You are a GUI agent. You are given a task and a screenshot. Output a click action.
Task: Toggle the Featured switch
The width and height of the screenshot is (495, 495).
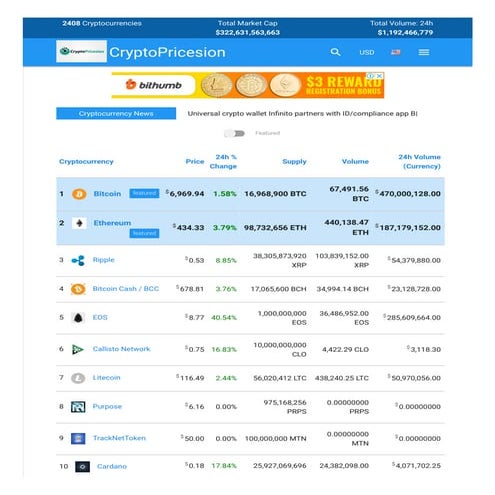pyautogui.click(x=235, y=133)
